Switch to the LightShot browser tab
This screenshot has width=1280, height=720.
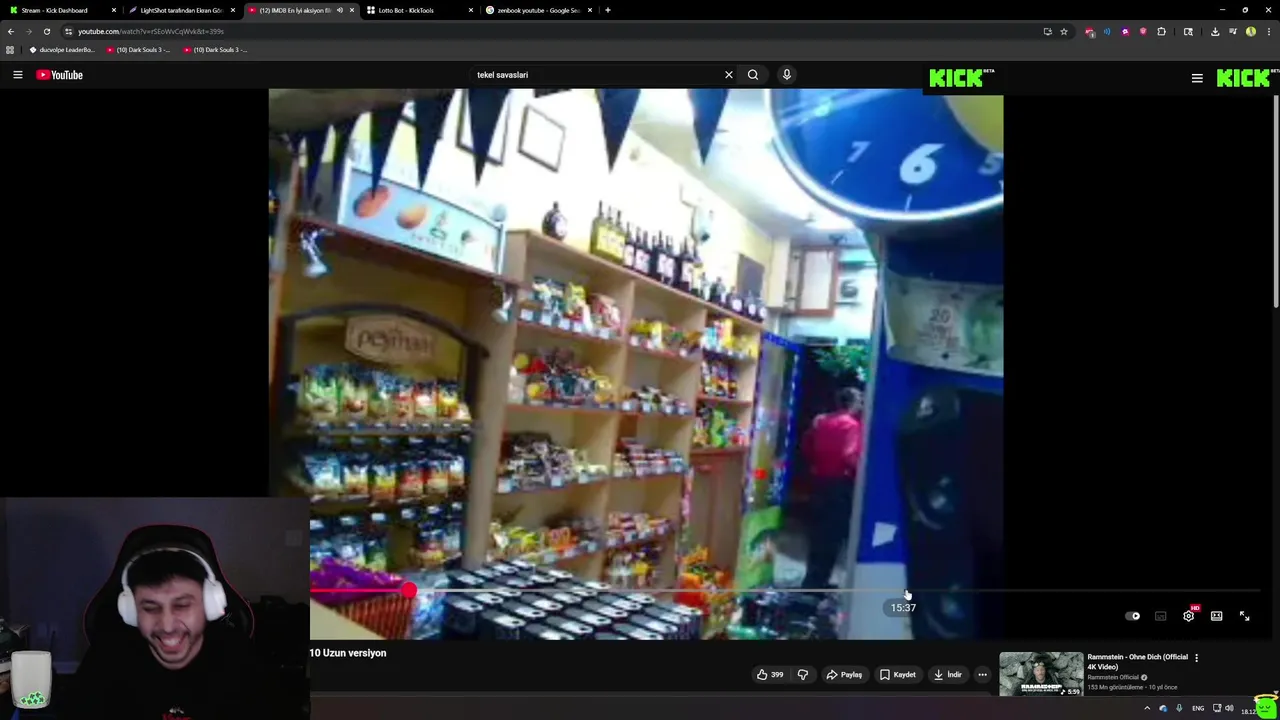(181, 10)
